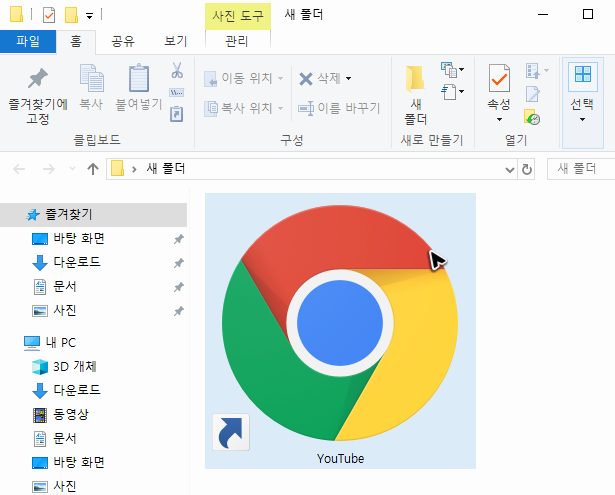Select 내 PC in navigation pane
Viewport: 615px width, 495px height.
point(60,343)
